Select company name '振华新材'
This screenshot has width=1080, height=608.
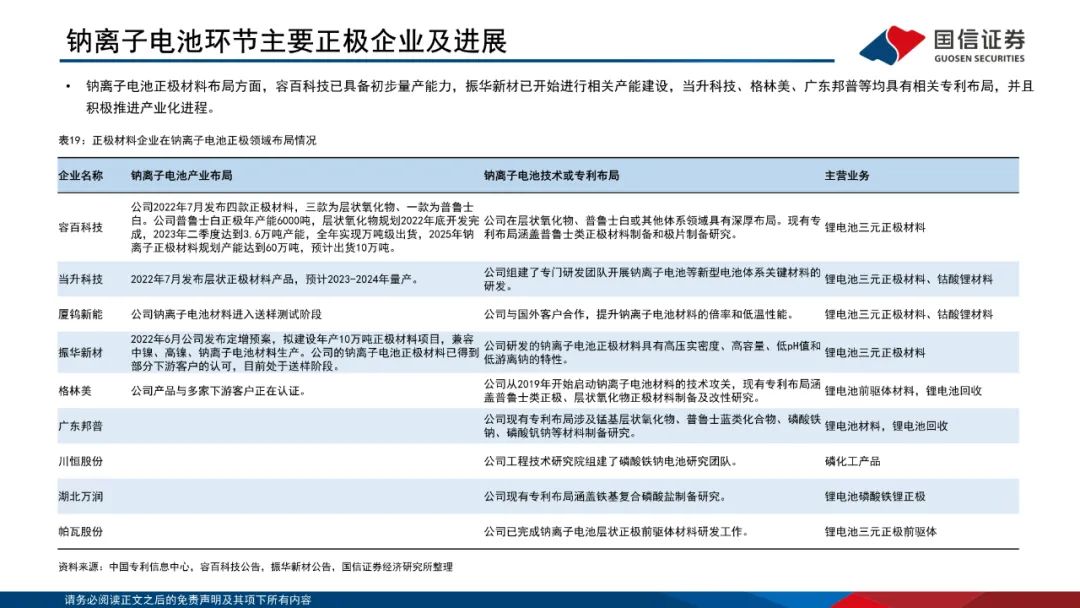pos(81,353)
